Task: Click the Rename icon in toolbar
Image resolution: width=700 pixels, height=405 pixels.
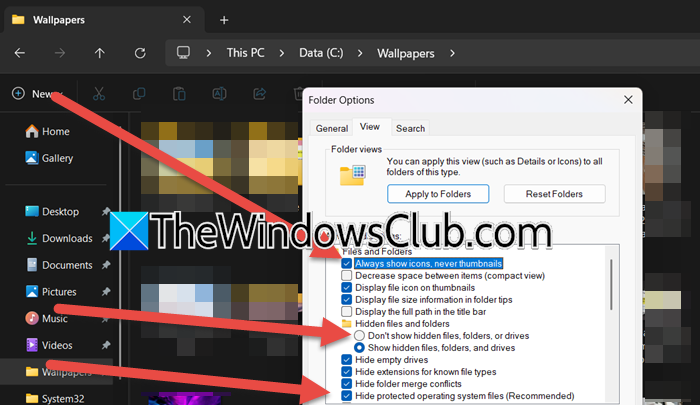Action: [x=218, y=94]
